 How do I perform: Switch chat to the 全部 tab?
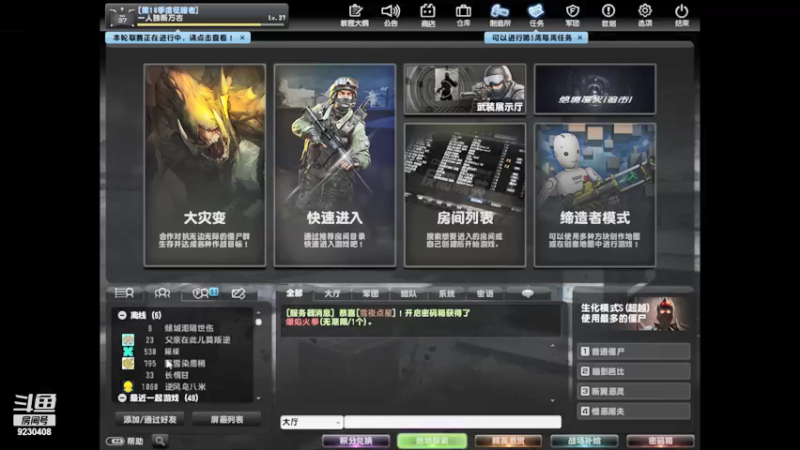coord(294,293)
